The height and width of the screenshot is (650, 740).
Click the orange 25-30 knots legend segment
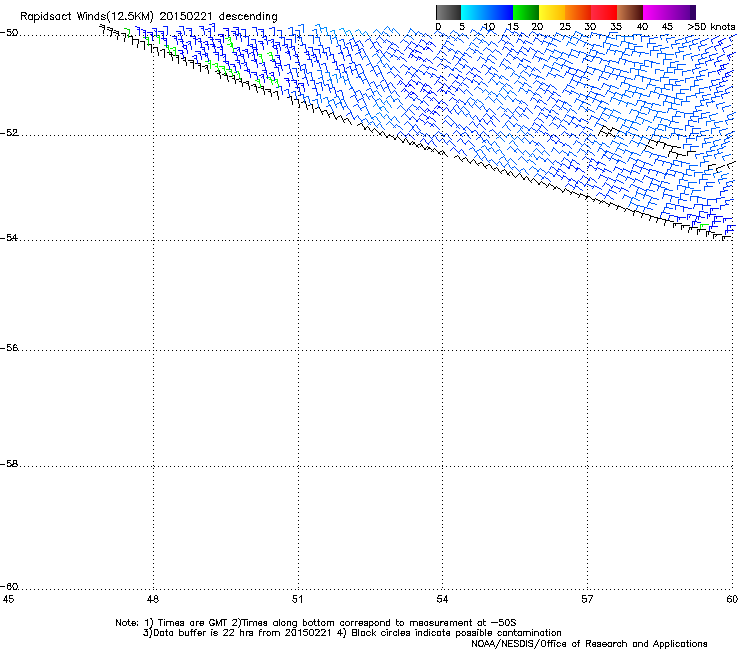(x=578, y=12)
